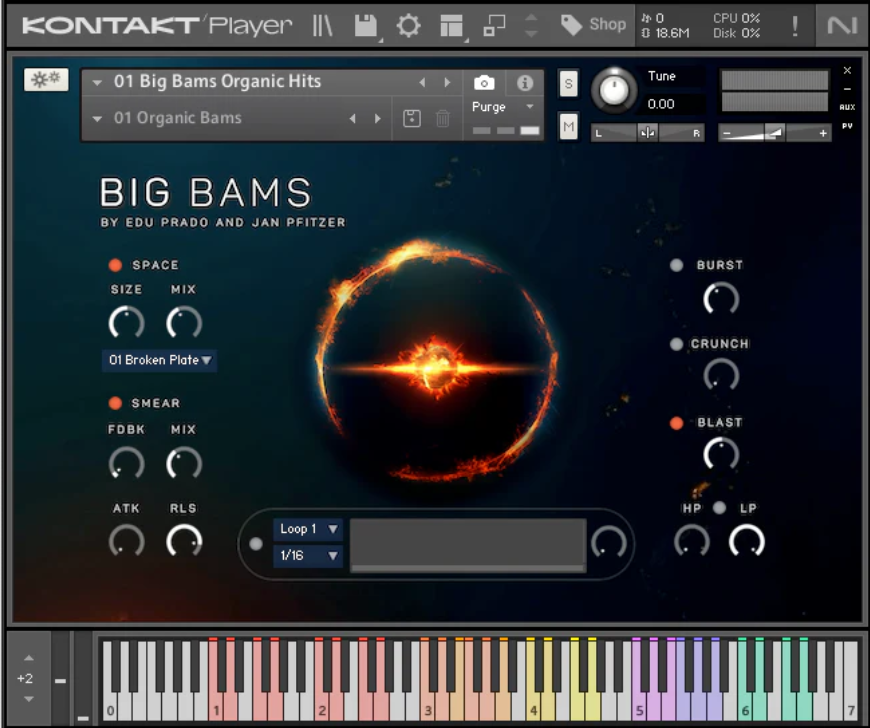Click the instrument wrench/snowflake icon
870x728 pixels.
[x=46, y=80]
